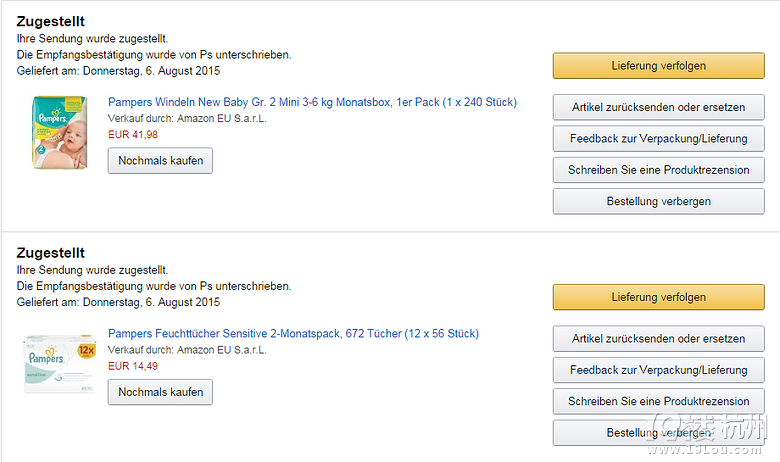Click the second Zugestellt status heading
This screenshot has height=462, width=780.
coord(51,253)
